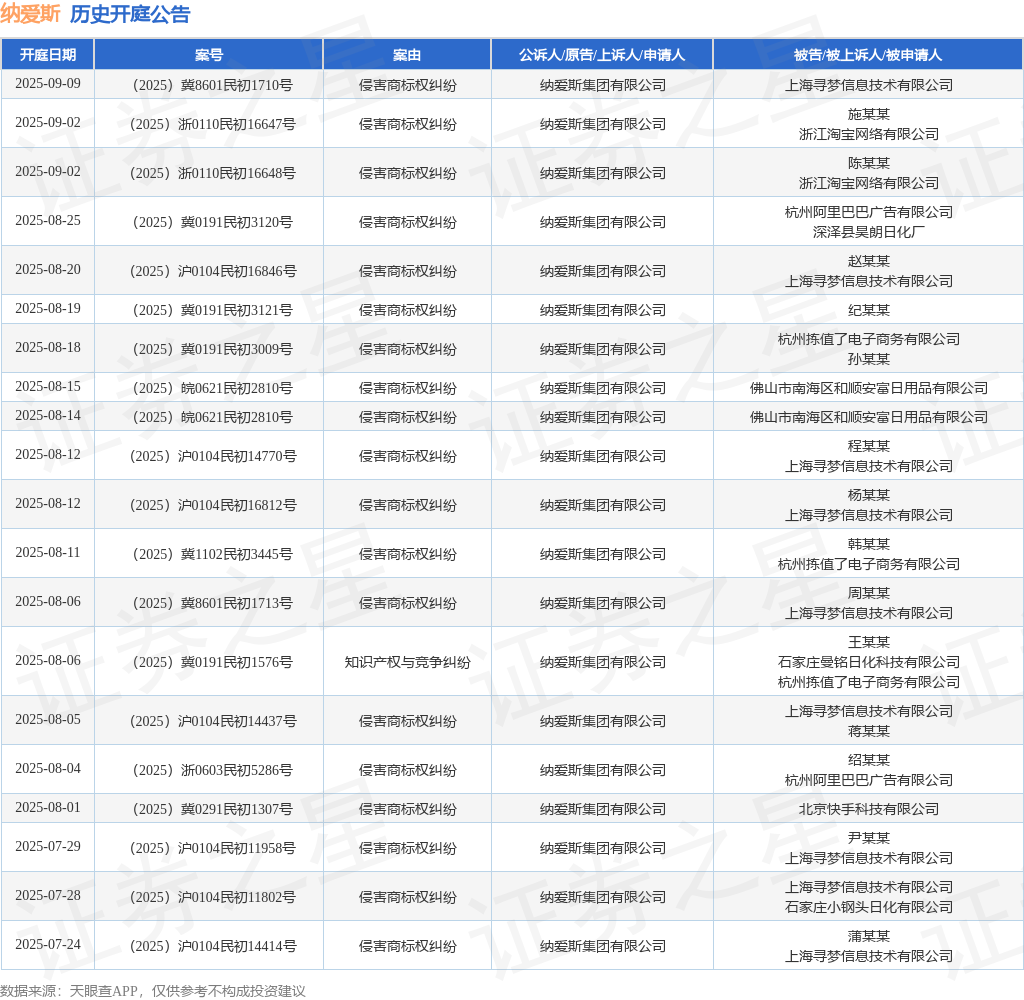The width and height of the screenshot is (1024, 1000).
Task: Click defendant 王某某
Action: tap(869, 642)
